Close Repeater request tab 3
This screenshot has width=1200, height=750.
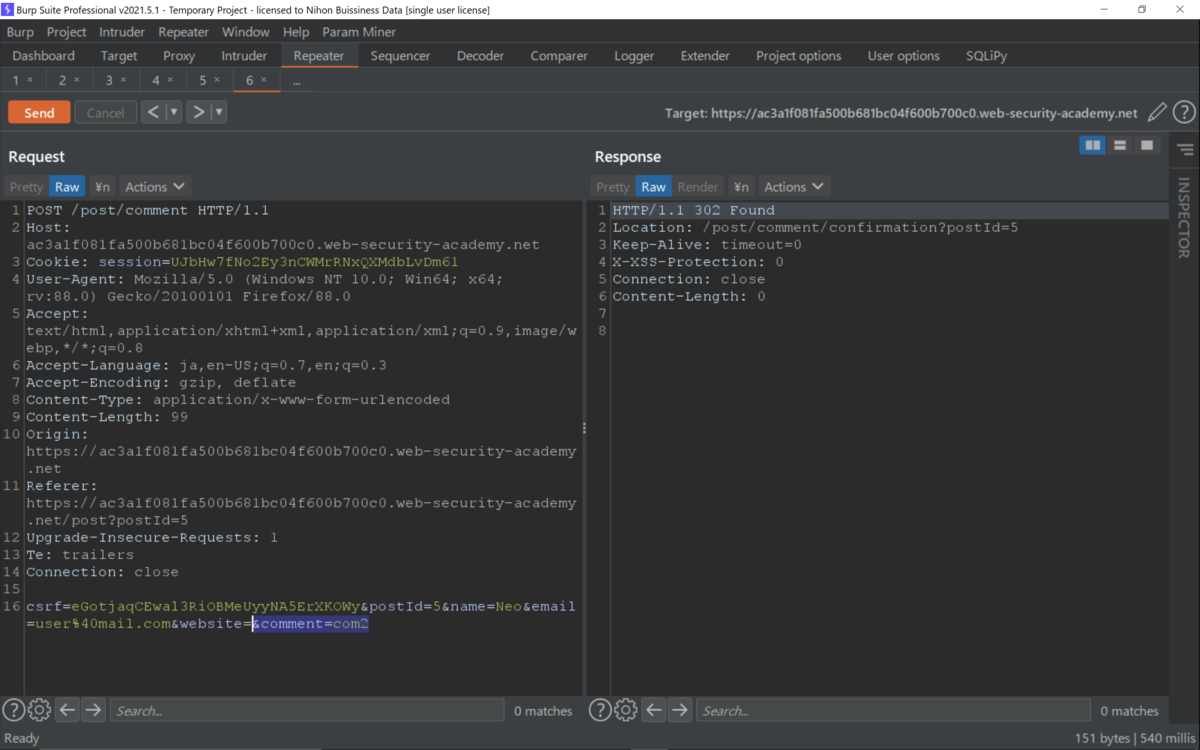pyautogui.click(x=123, y=80)
